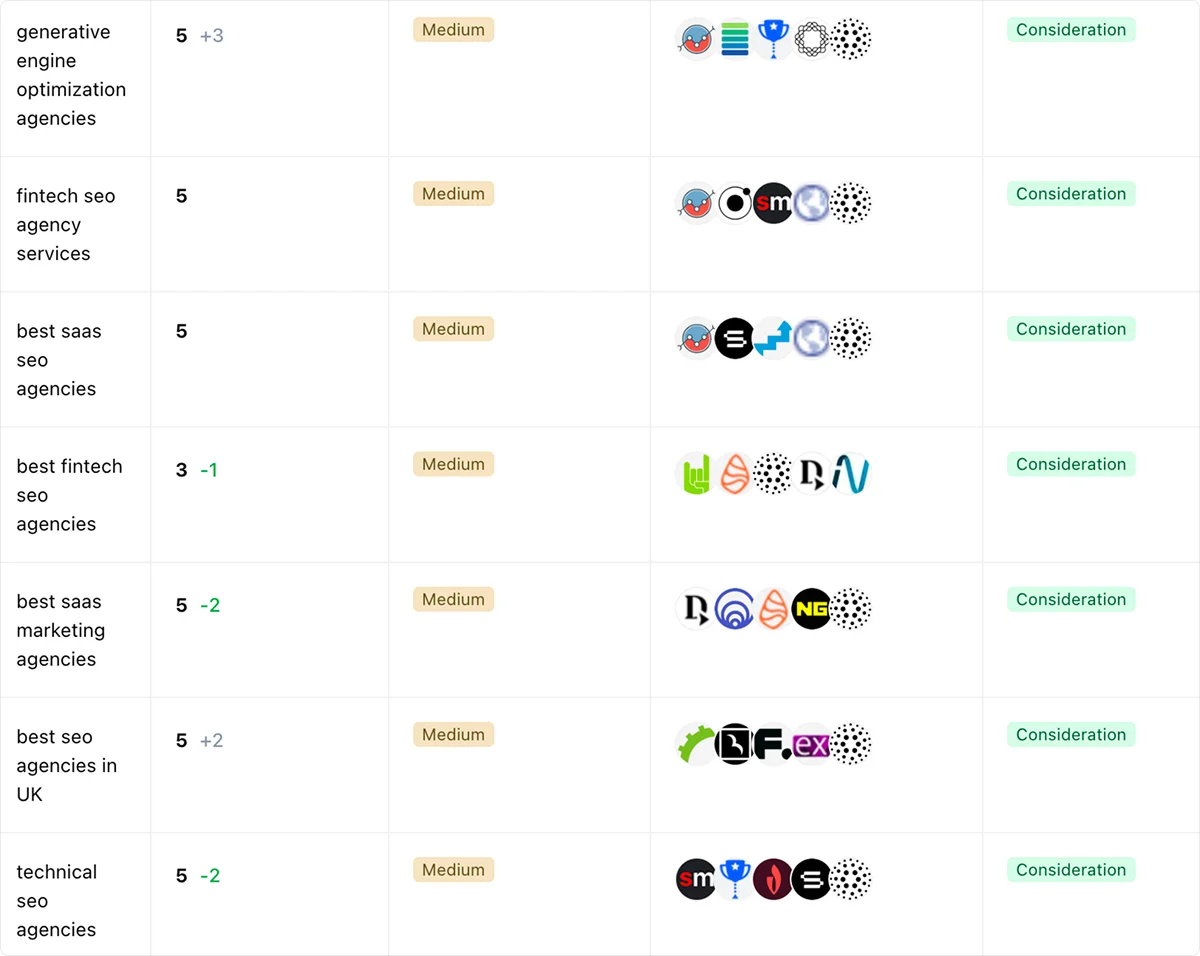Click the Medium badge for fintech seo agency services
Image resolution: width=1200 pixels, height=956 pixels.
point(453,194)
